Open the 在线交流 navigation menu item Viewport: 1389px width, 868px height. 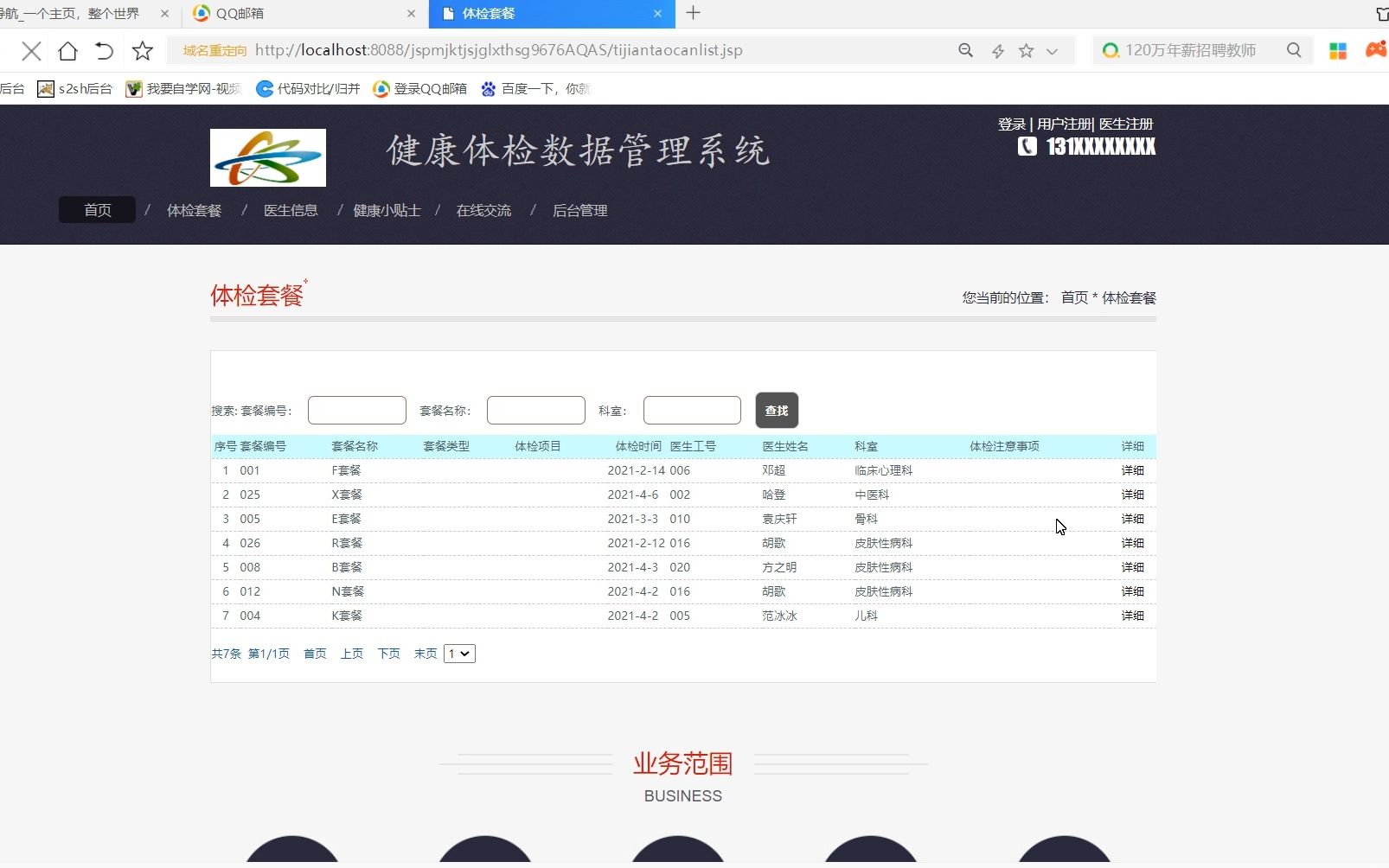(483, 210)
